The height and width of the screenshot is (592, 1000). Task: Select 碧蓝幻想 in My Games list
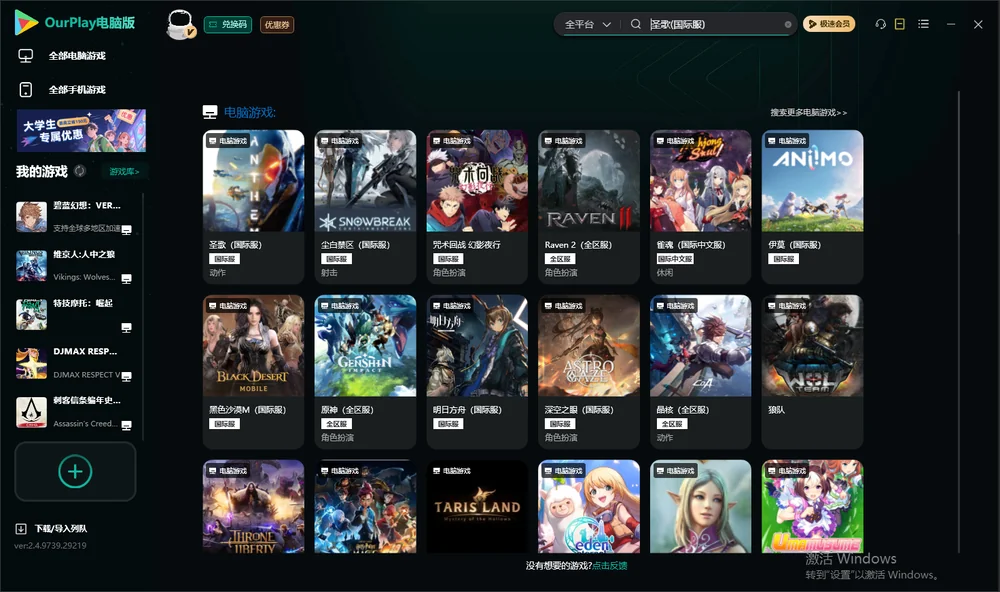pyautogui.click(x=75, y=217)
